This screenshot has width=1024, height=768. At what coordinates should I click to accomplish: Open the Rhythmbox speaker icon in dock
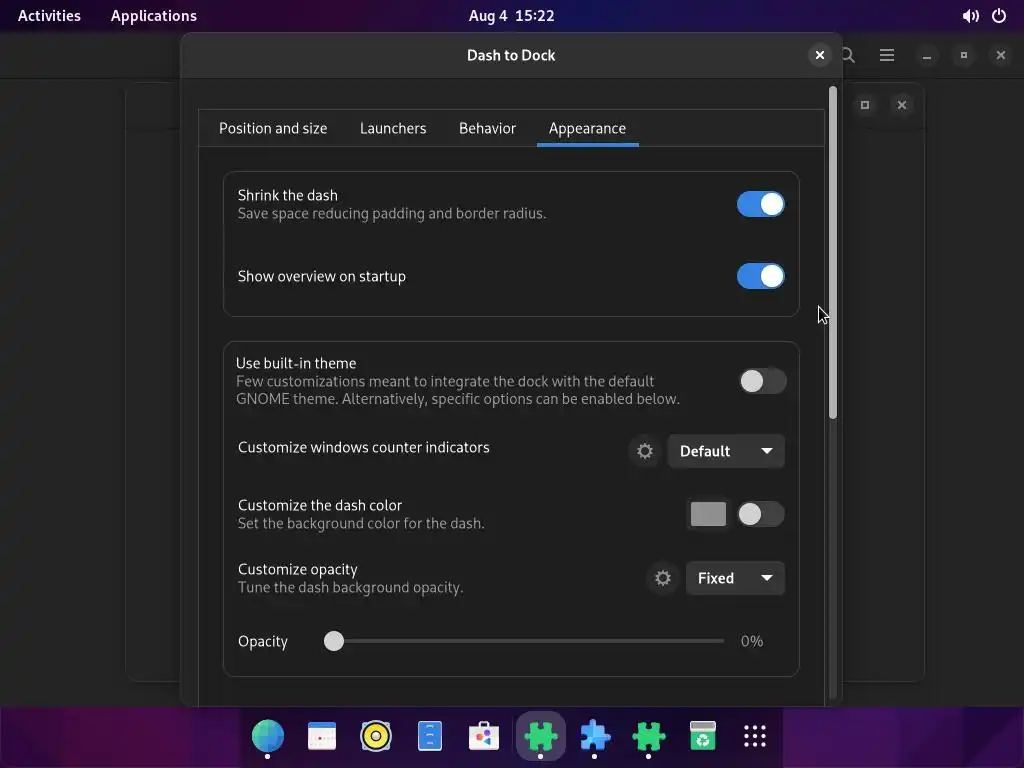[376, 736]
